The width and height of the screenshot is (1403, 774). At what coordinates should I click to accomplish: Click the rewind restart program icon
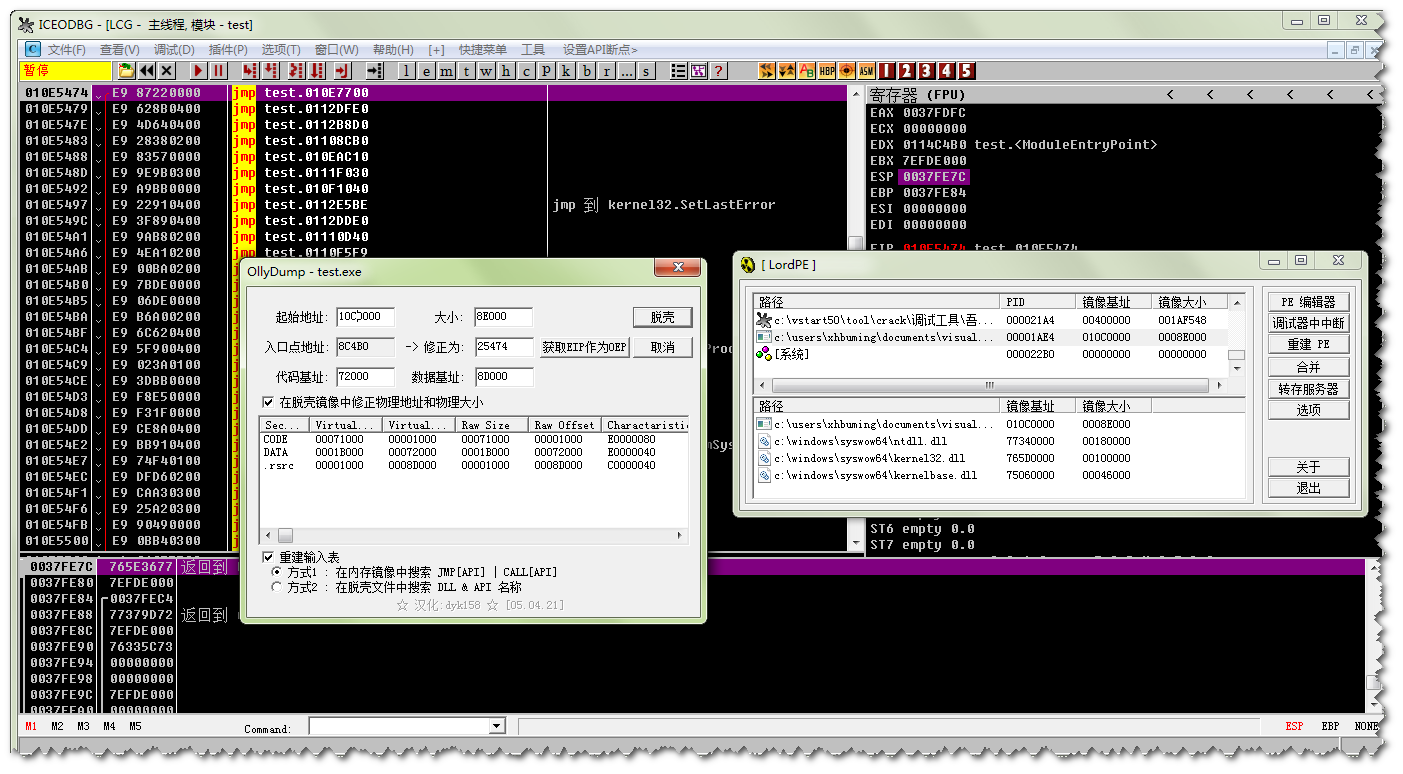[x=147, y=71]
